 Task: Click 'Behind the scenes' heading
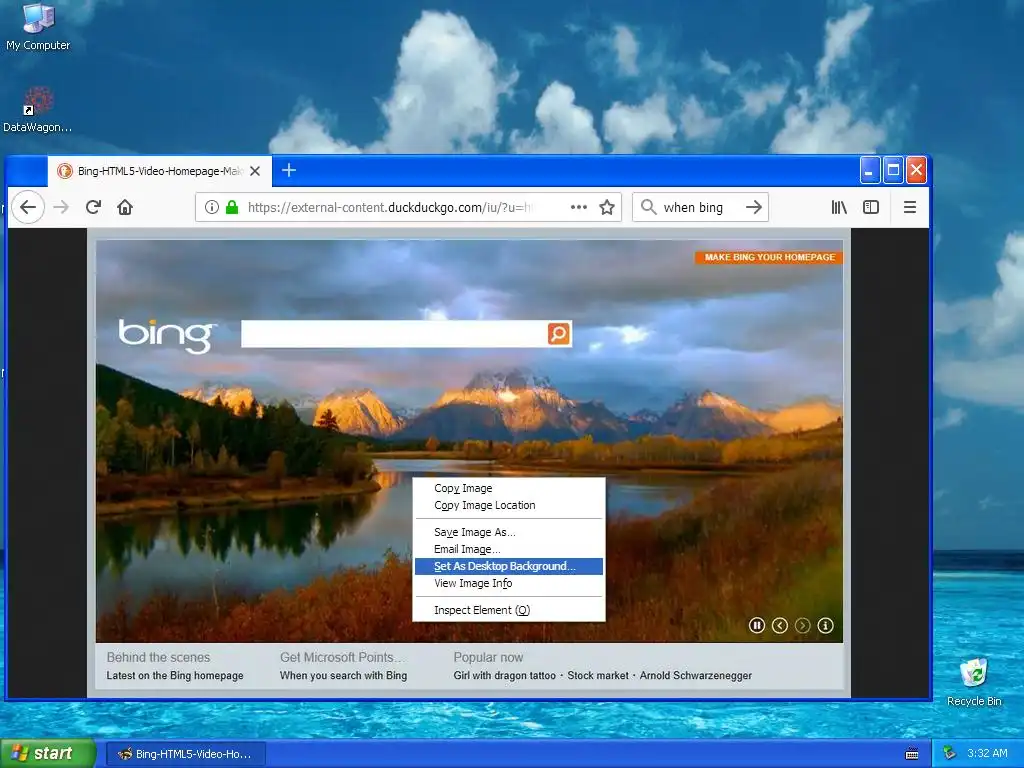(159, 657)
